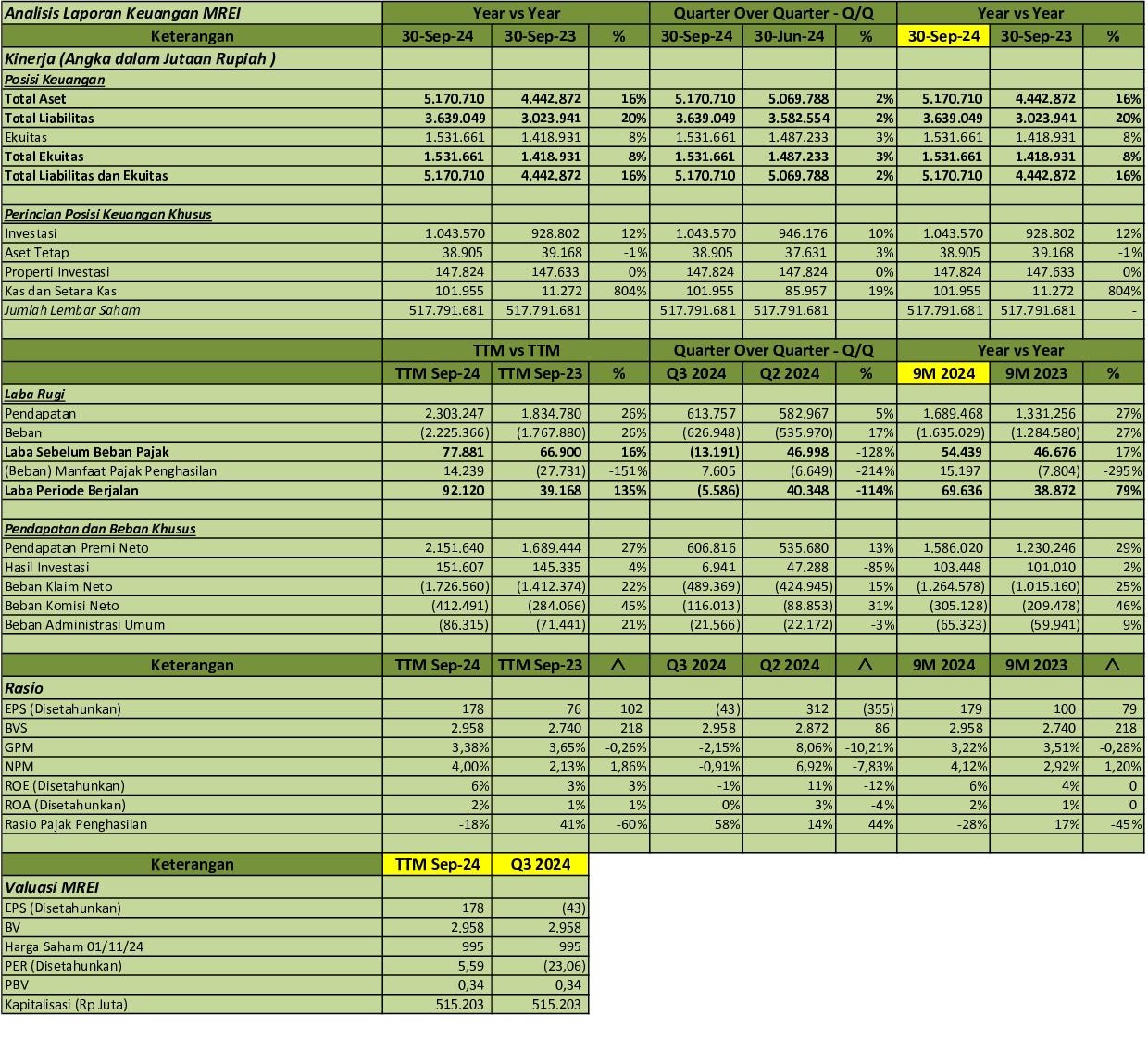Image resolution: width=1148 pixels, height=1040 pixels.
Task: Click the negative pre-tax value (13.191)
Action: point(713,452)
